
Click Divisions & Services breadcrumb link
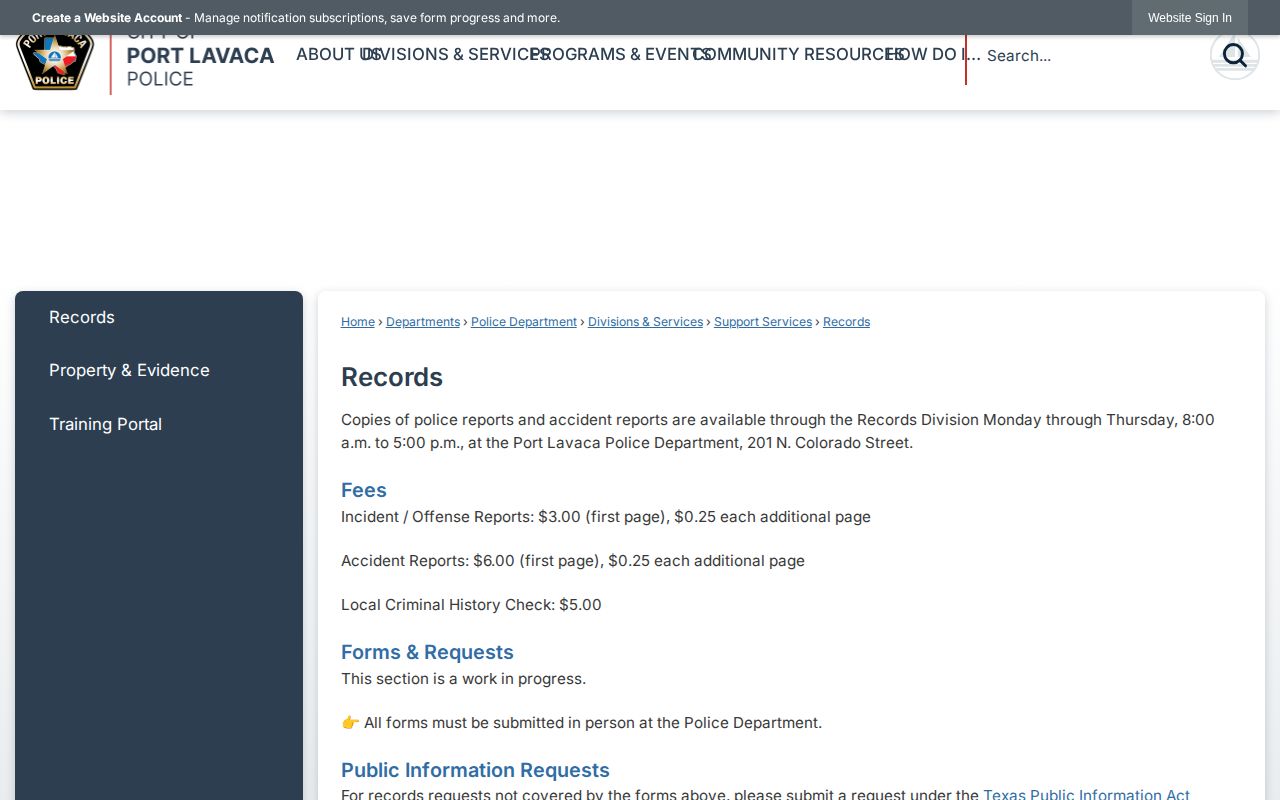(645, 322)
